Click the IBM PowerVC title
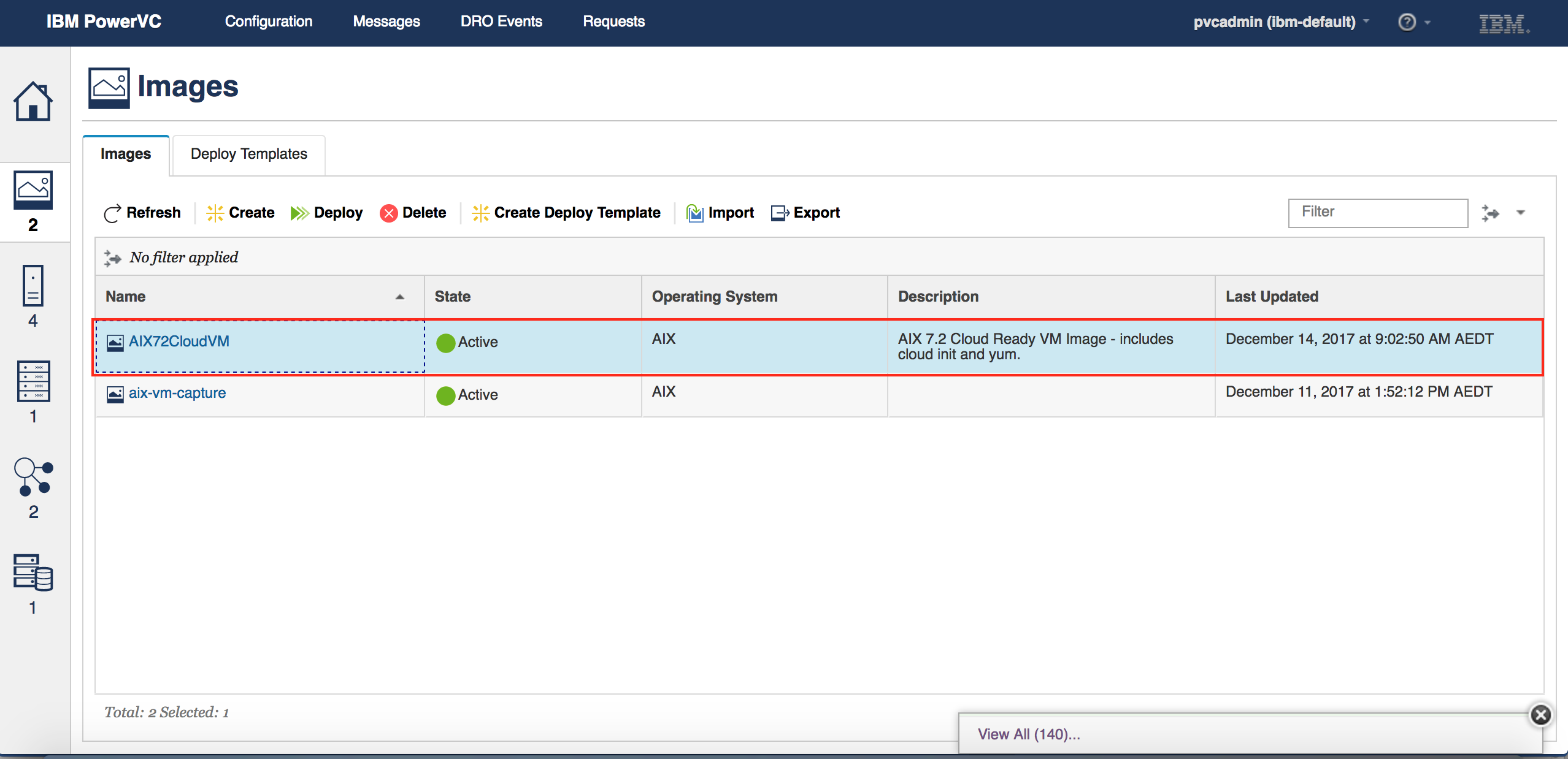Viewport: 1568px width, 759px height. tap(104, 21)
